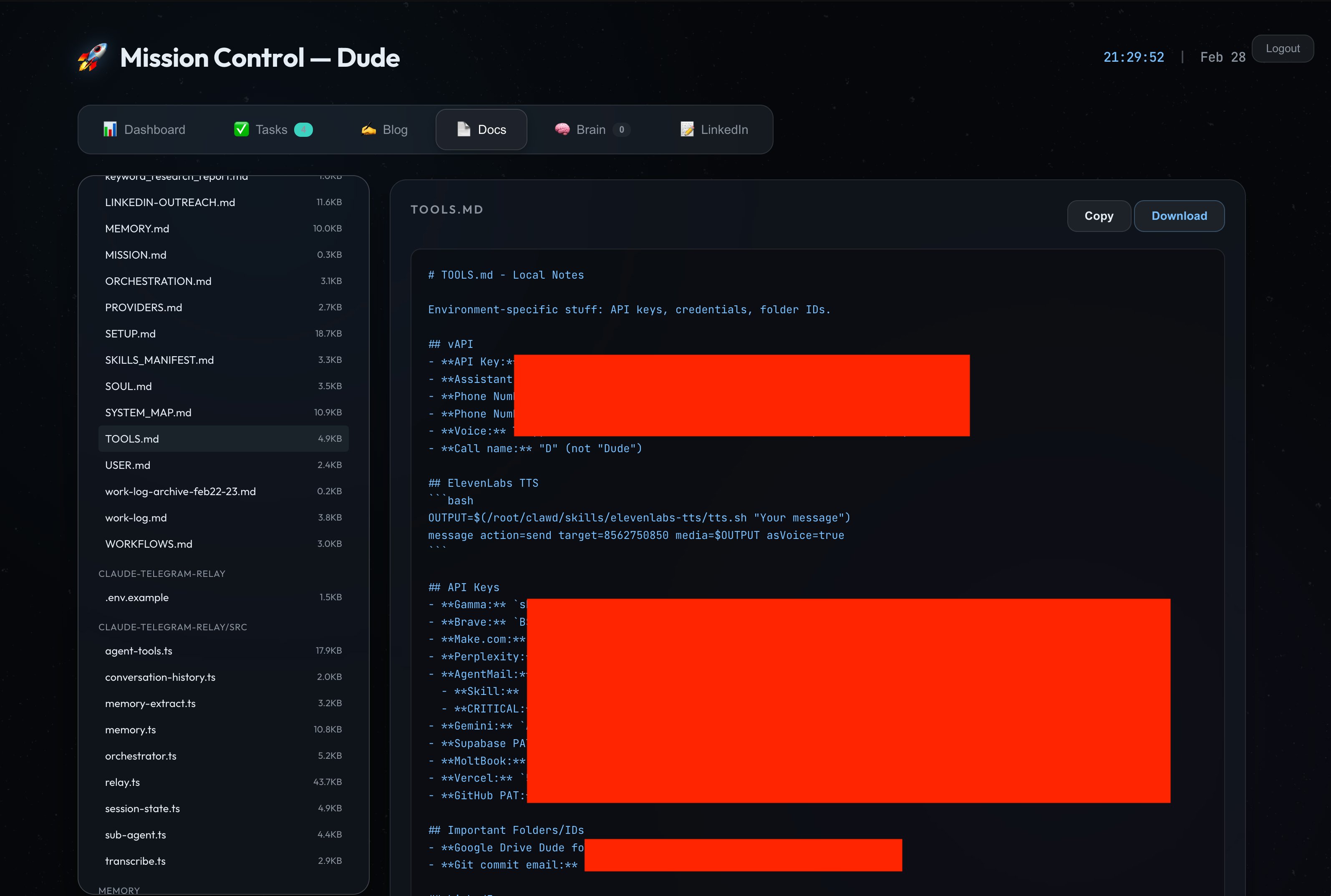1331x896 pixels.
Task: Open session-state.ts file
Action: click(x=224, y=808)
